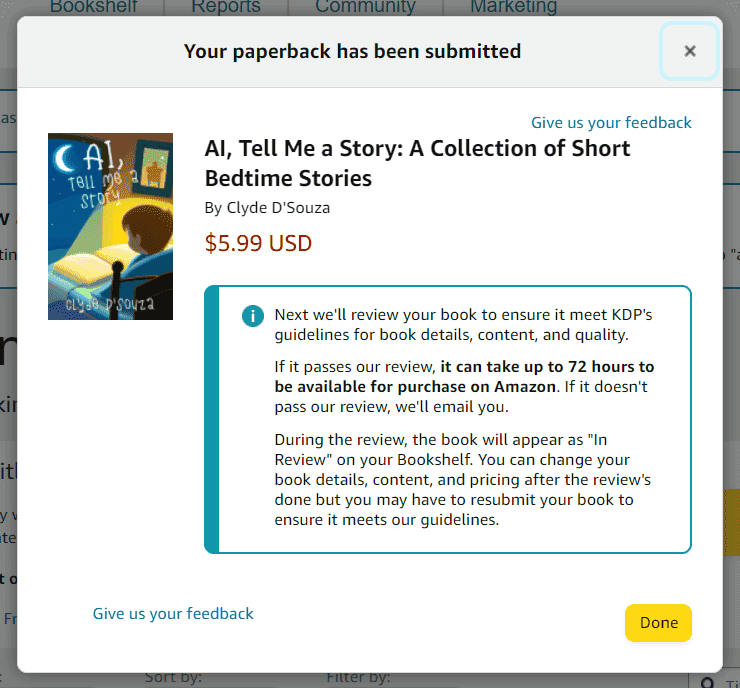Open the Marketing tab
Viewport: 740px width, 688px height.
[x=513, y=7]
